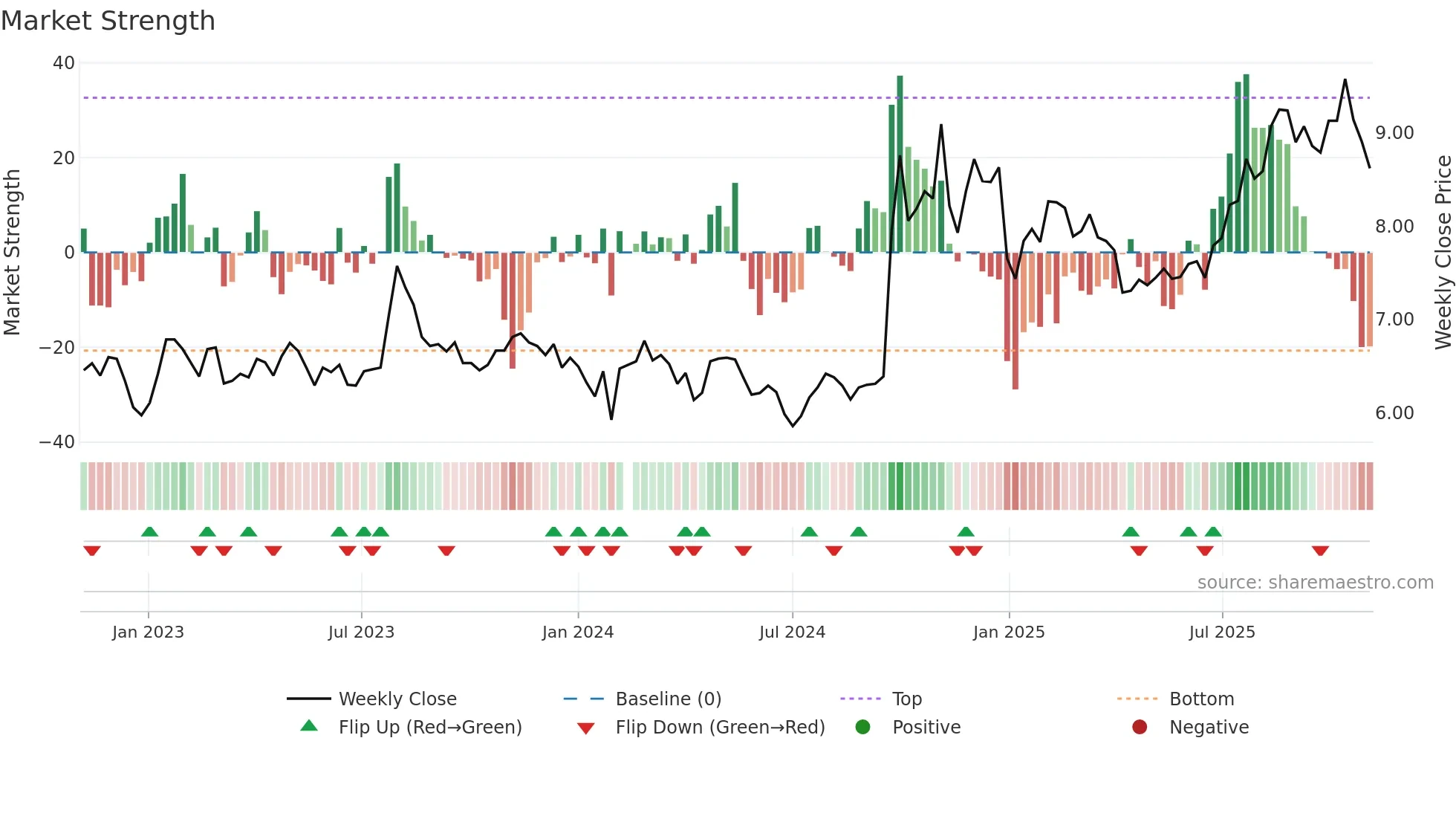Click the black Weekly Close line legend symbol
The width and height of the screenshot is (1456, 819).
click(x=309, y=699)
